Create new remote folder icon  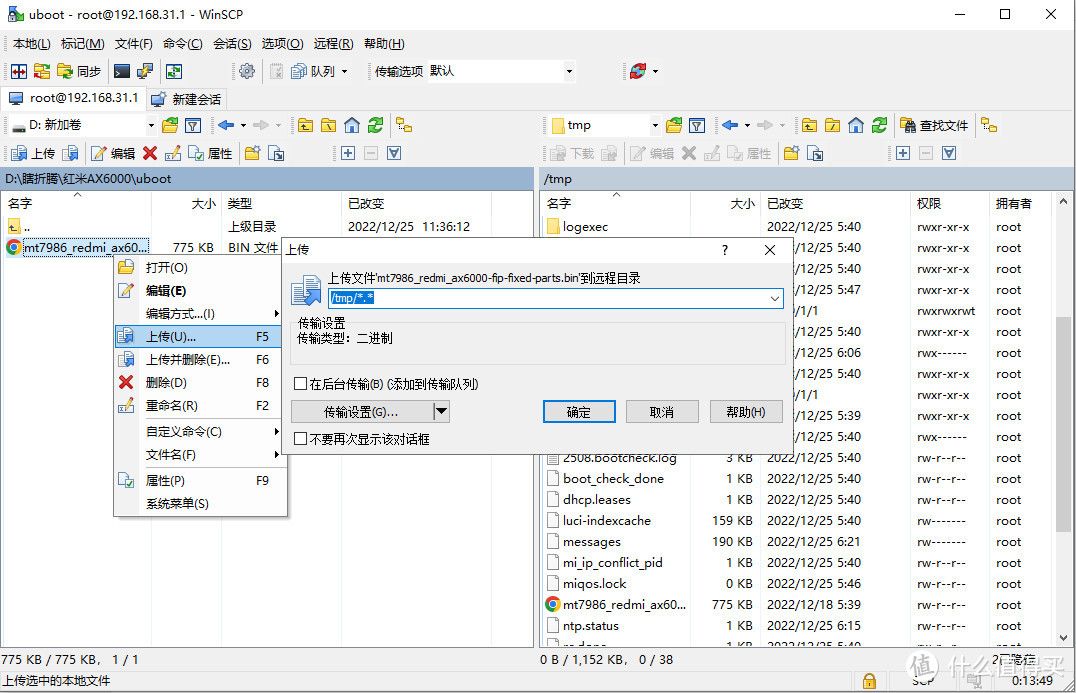tap(791, 153)
